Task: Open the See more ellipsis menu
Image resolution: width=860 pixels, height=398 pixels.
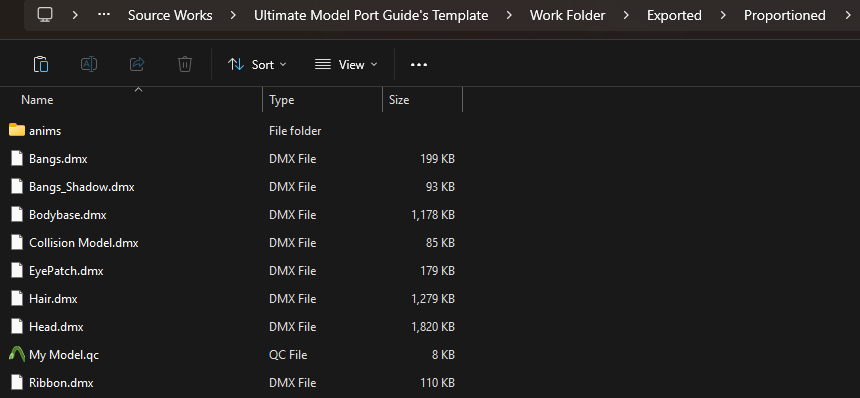Action: tap(419, 65)
